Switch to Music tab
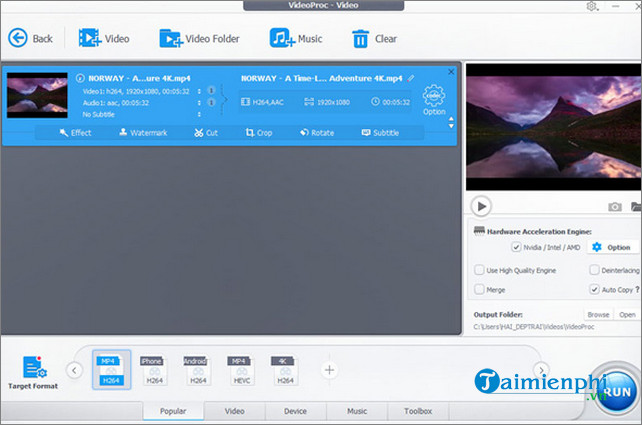642x425 pixels. 357,411
